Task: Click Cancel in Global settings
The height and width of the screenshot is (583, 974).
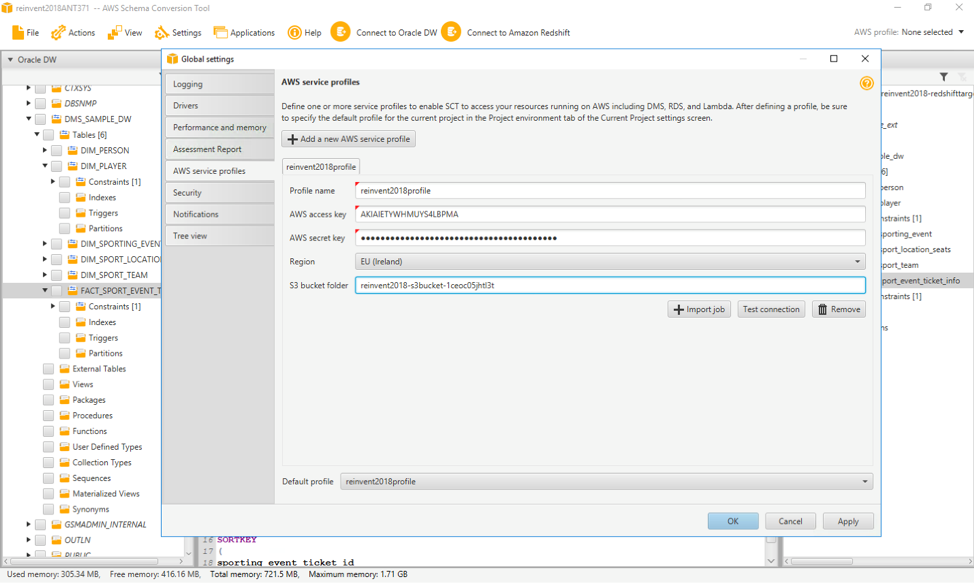Action: tap(790, 522)
